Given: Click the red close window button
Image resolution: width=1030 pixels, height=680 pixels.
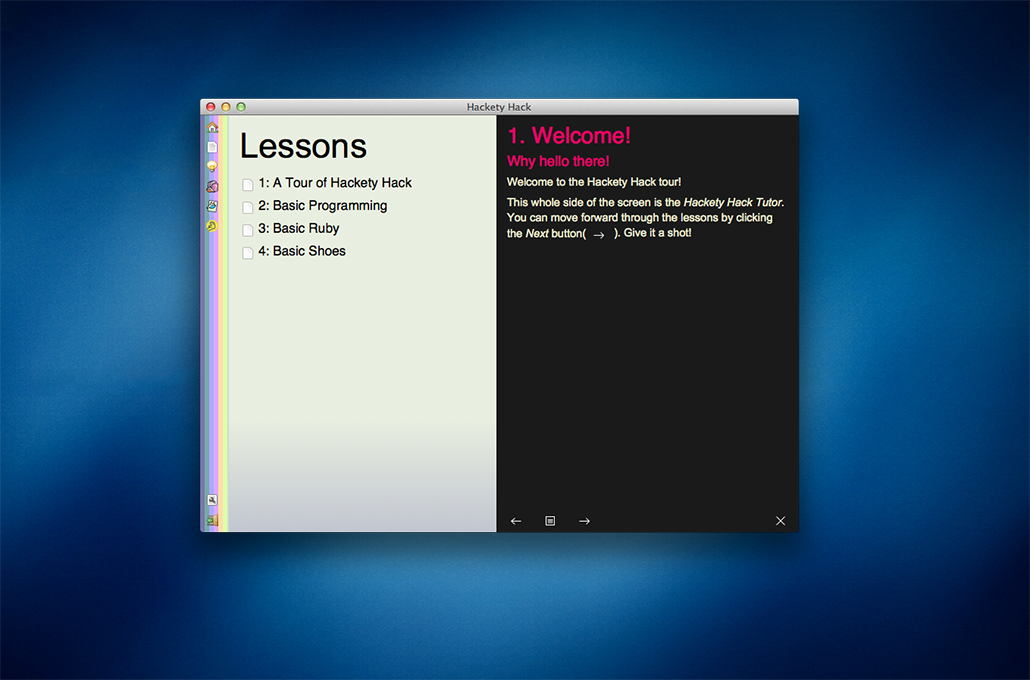Looking at the screenshot, I should click(x=211, y=106).
